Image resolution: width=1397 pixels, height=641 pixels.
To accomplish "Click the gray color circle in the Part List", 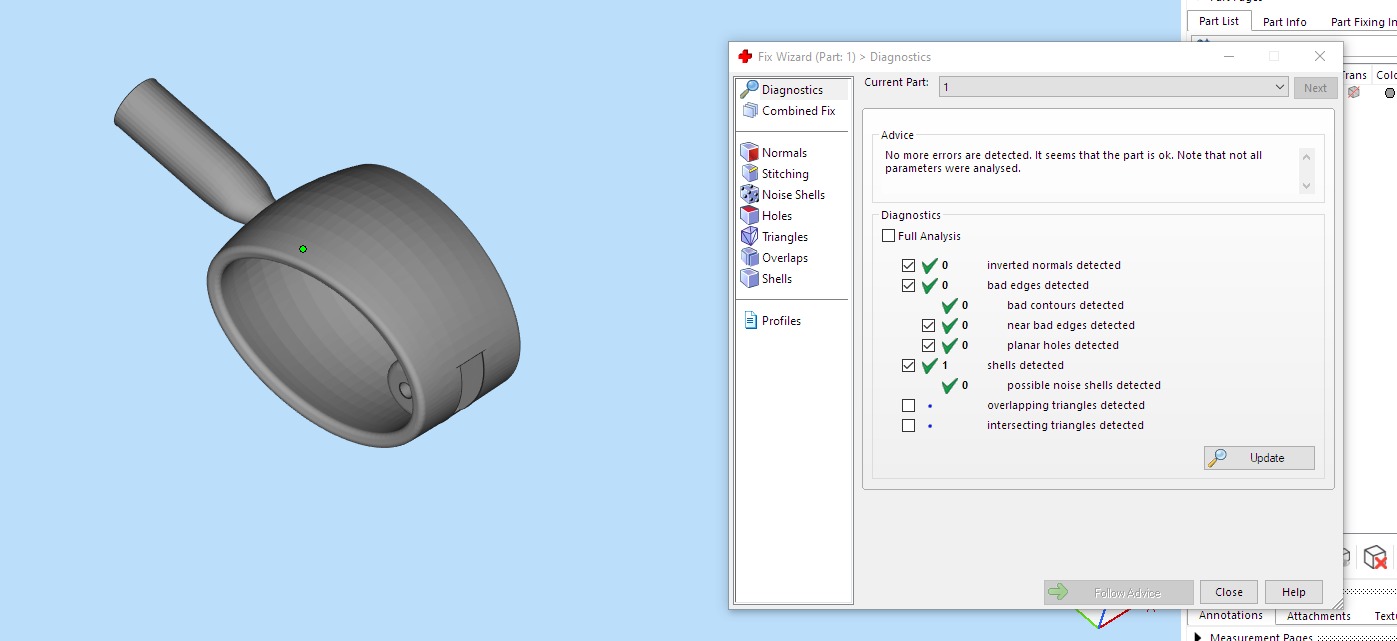I will (x=1389, y=92).
